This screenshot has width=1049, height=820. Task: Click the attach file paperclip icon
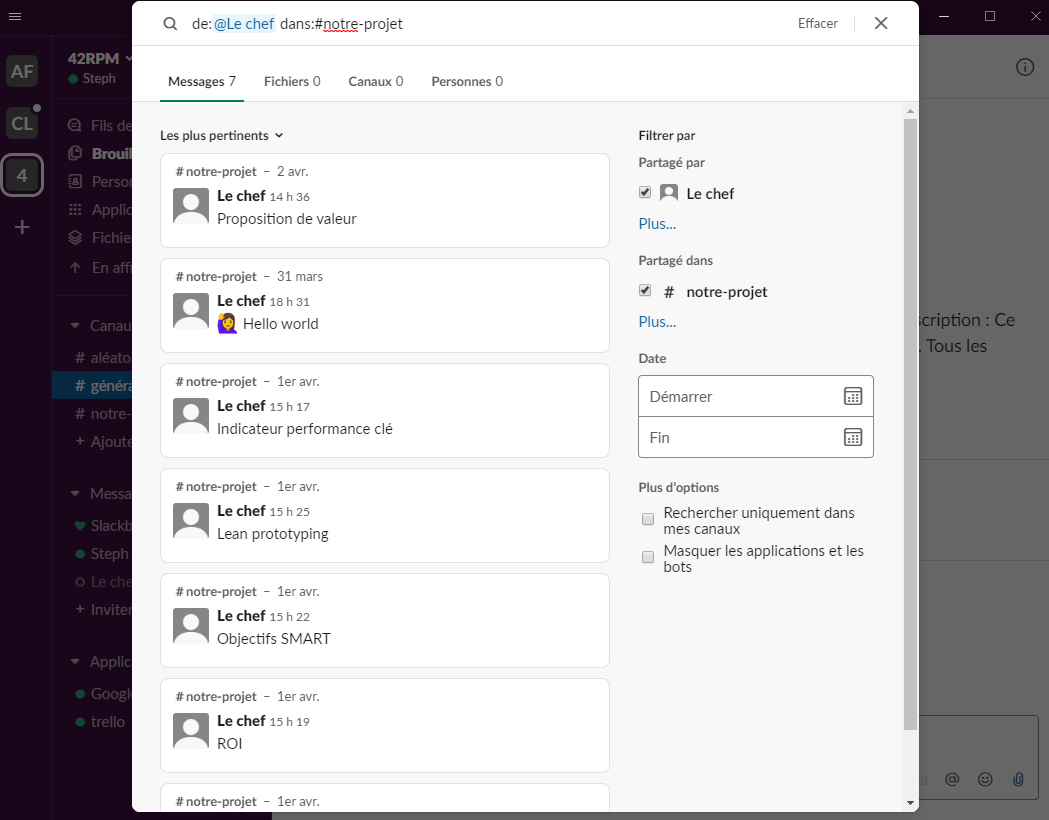click(1018, 779)
